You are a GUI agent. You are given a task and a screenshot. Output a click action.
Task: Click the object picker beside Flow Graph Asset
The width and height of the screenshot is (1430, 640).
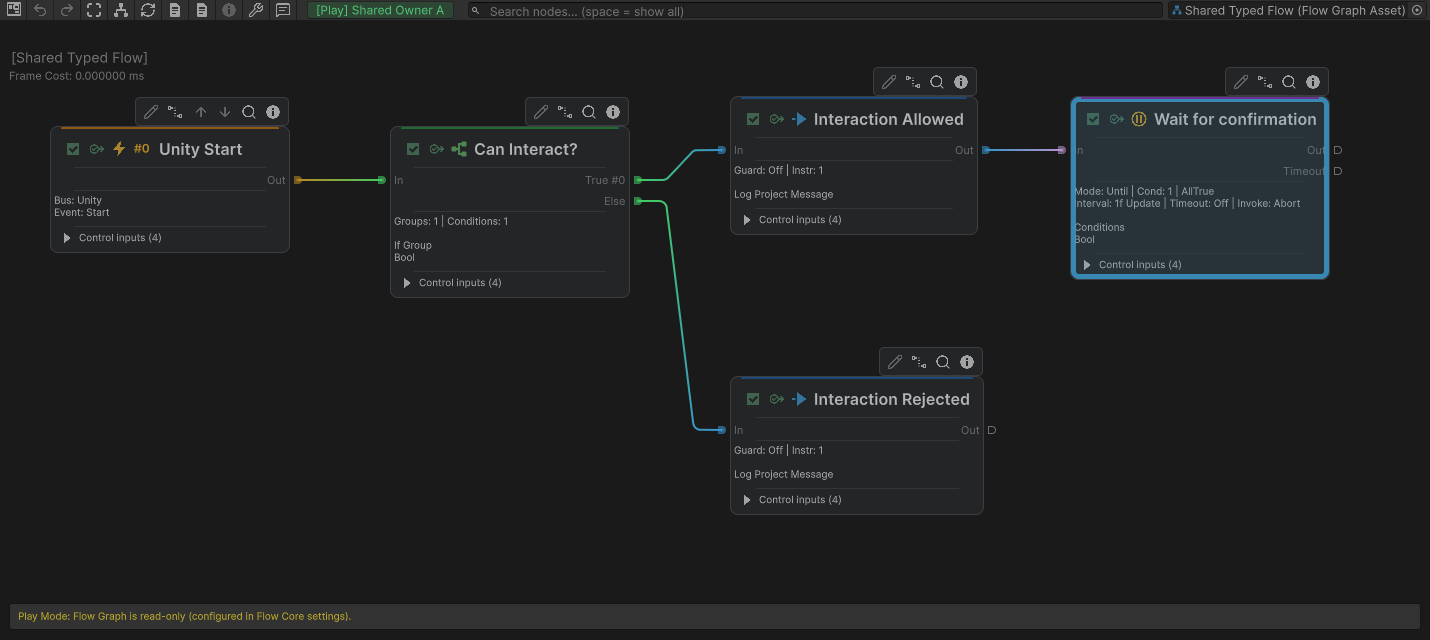(x=1417, y=10)
